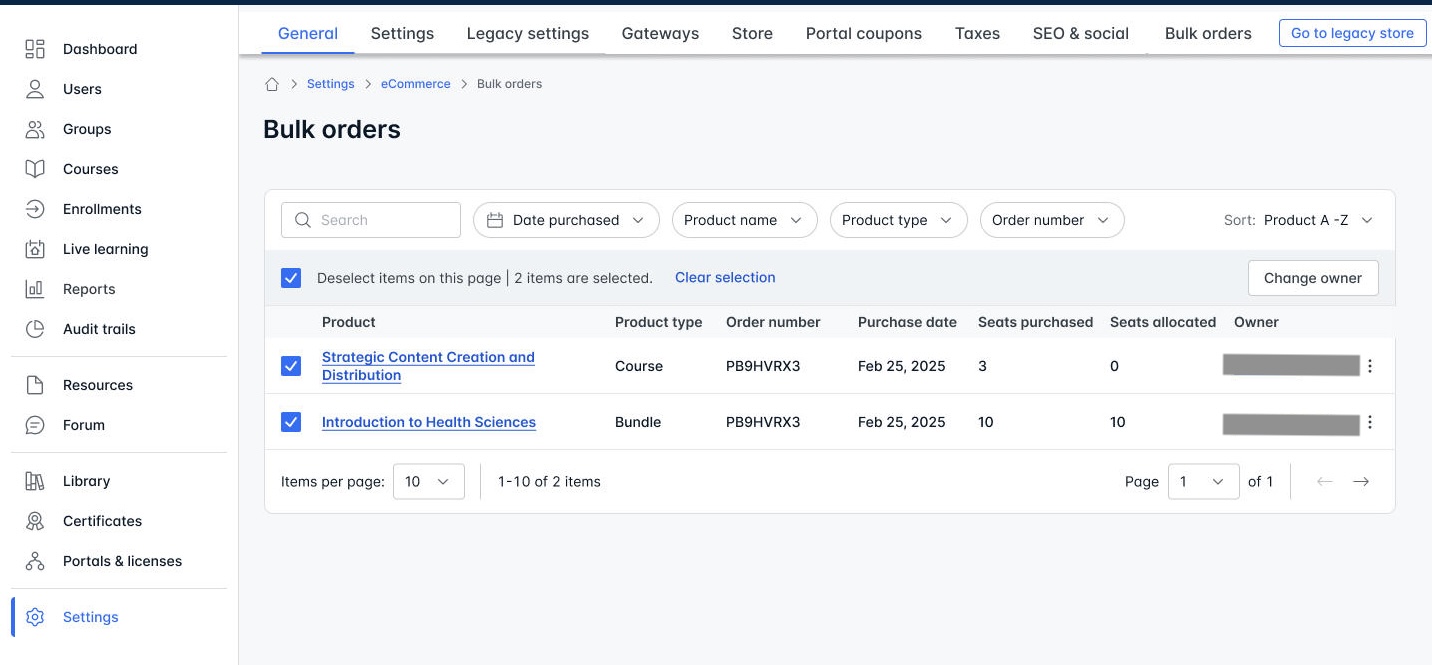
Task: Switch to the Store tab
Action: [752, 33]
